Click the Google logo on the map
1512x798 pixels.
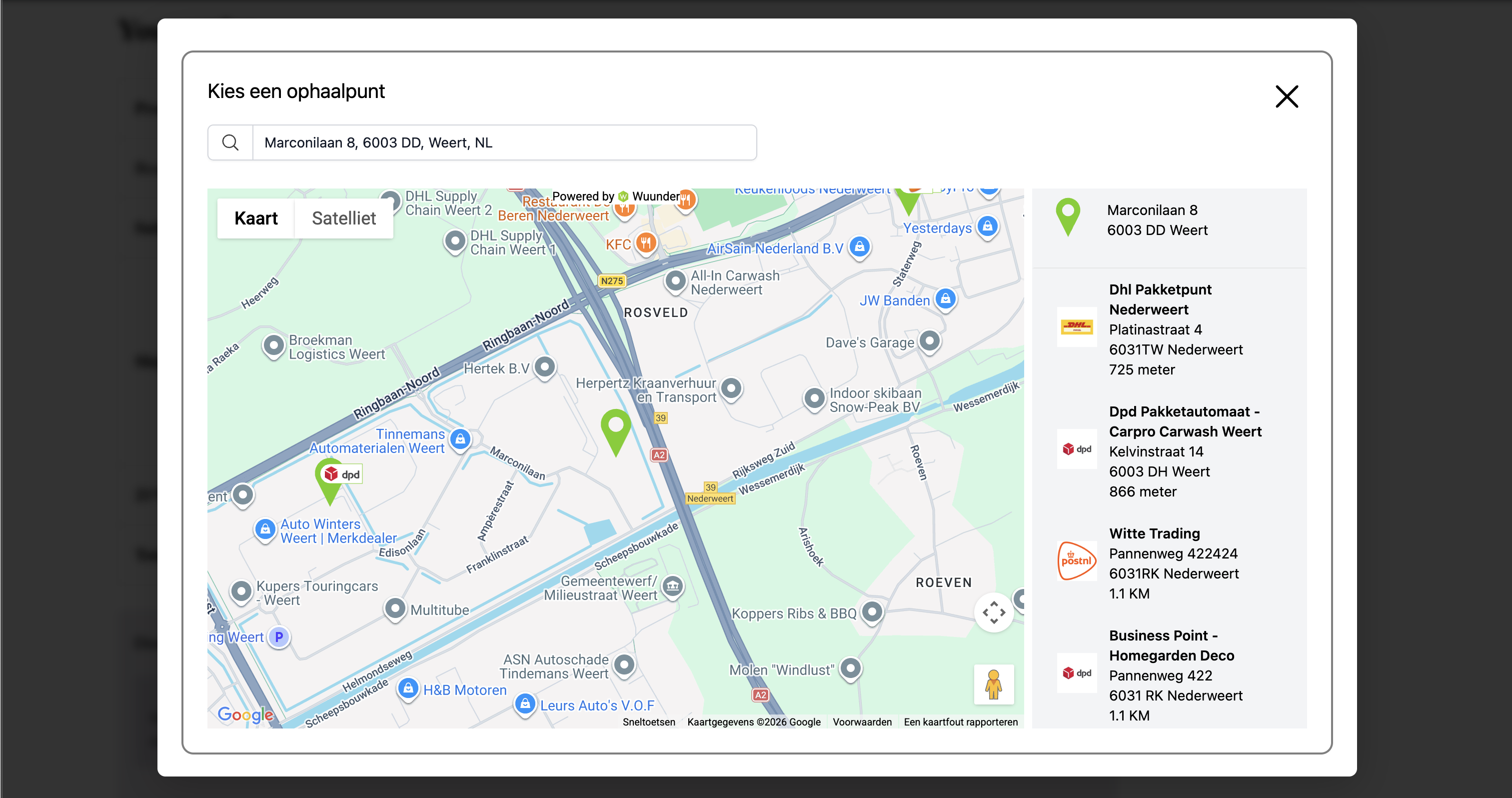pos(245,714)
